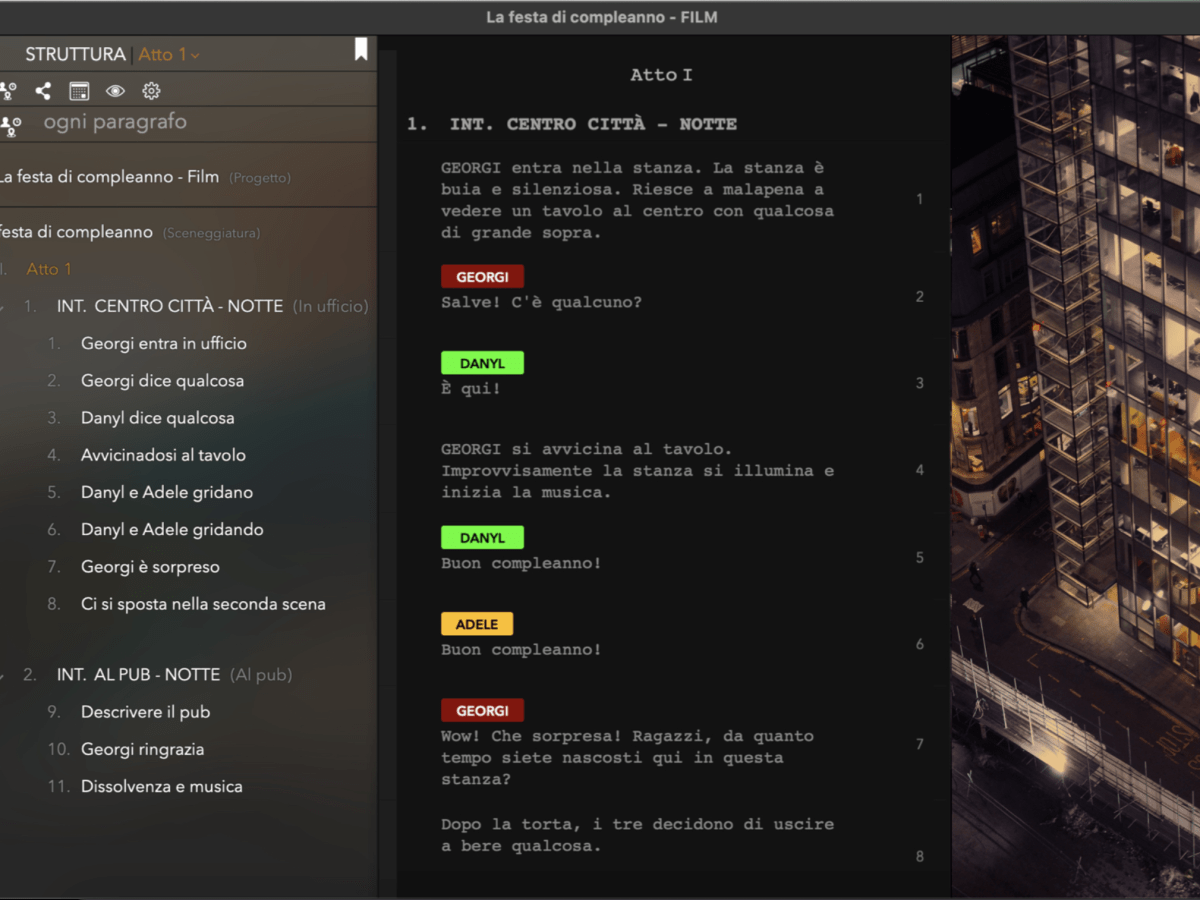Click the filter icon beside 'ogni paragrafo'
The image size is (1200, 900).
pyautogui.click(x=10, y=125)
